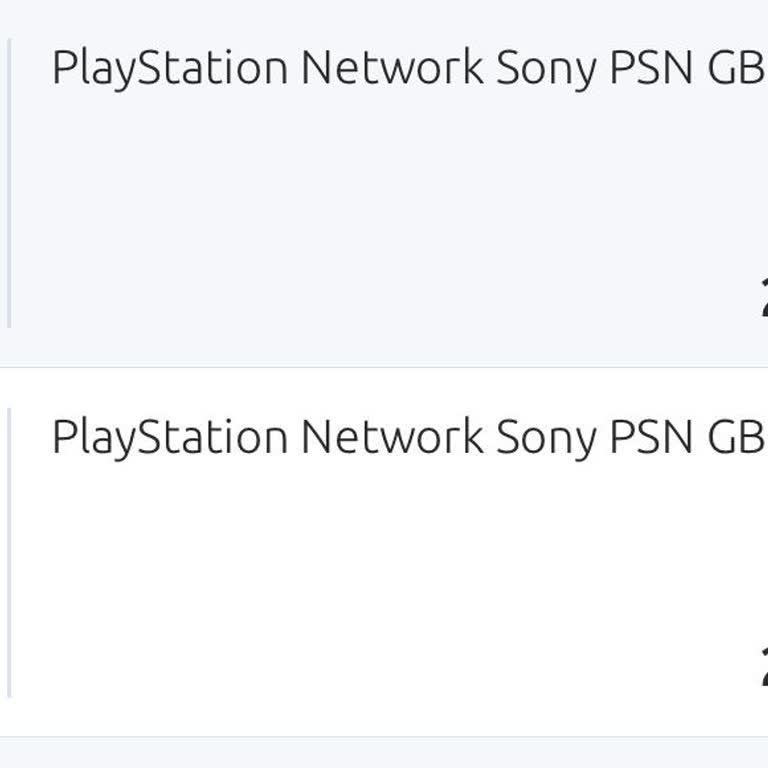This screenshot has height=768, width=768.
Task: Click "GB" in the lower listing title
Action: tap(736, 437)
